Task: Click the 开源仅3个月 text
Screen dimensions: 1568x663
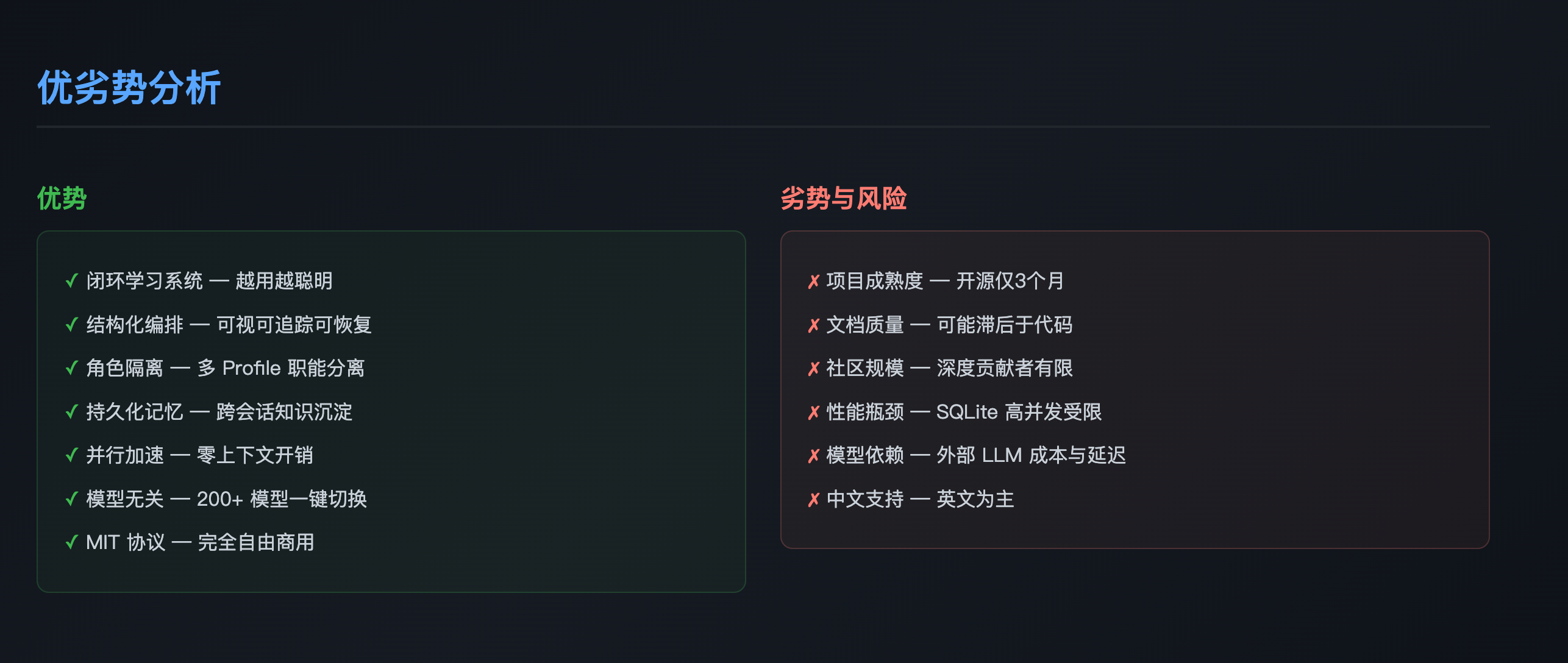Action: 1010,281
